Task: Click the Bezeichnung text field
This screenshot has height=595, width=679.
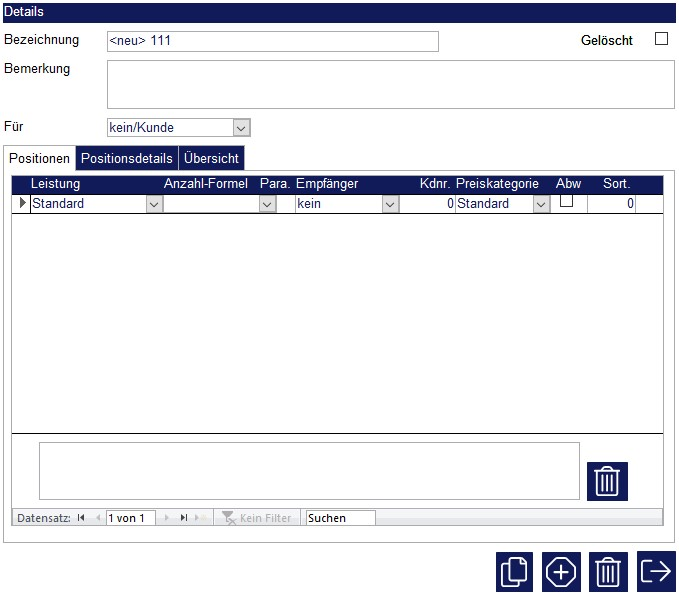Action: [272, 41]
